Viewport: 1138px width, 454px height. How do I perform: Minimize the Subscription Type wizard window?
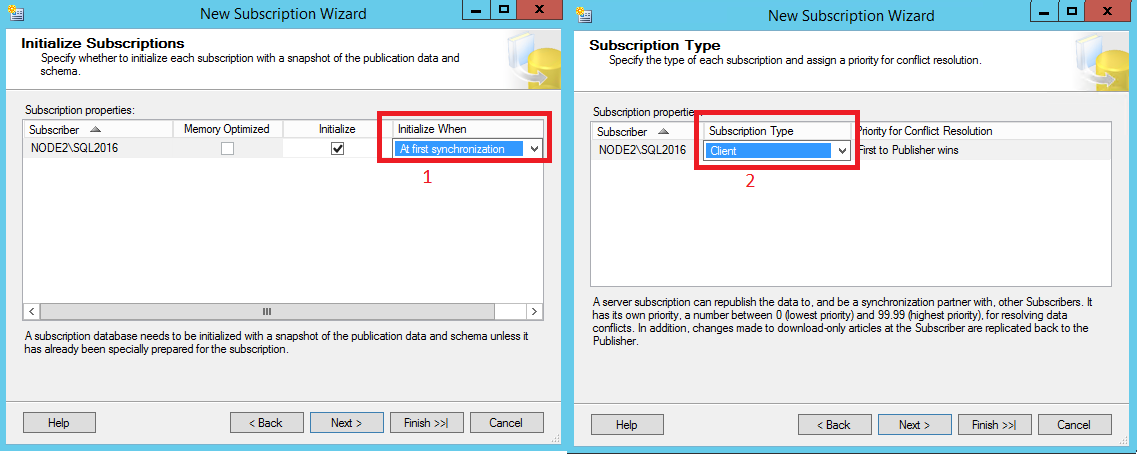pyautogui.click(x=1041, y=10)
